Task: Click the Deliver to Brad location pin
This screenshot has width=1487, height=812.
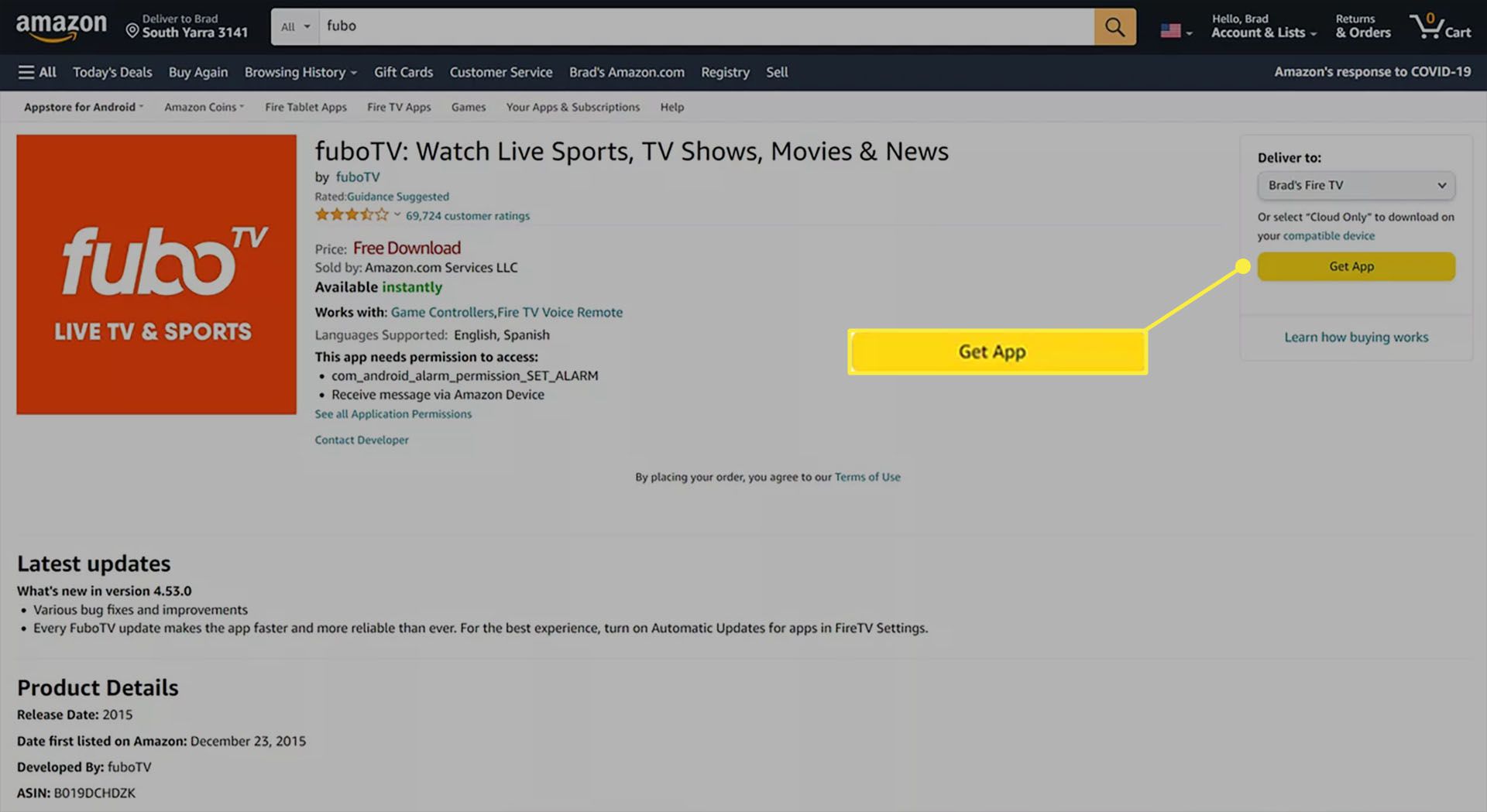Action: point(132,31)
